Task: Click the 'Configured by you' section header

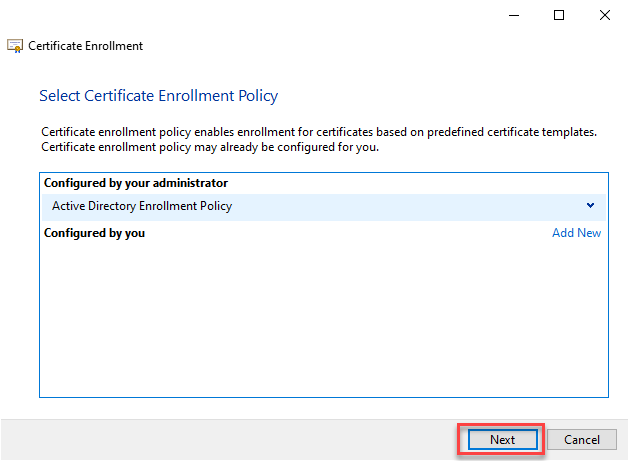Action: click(x=94, y=233)
